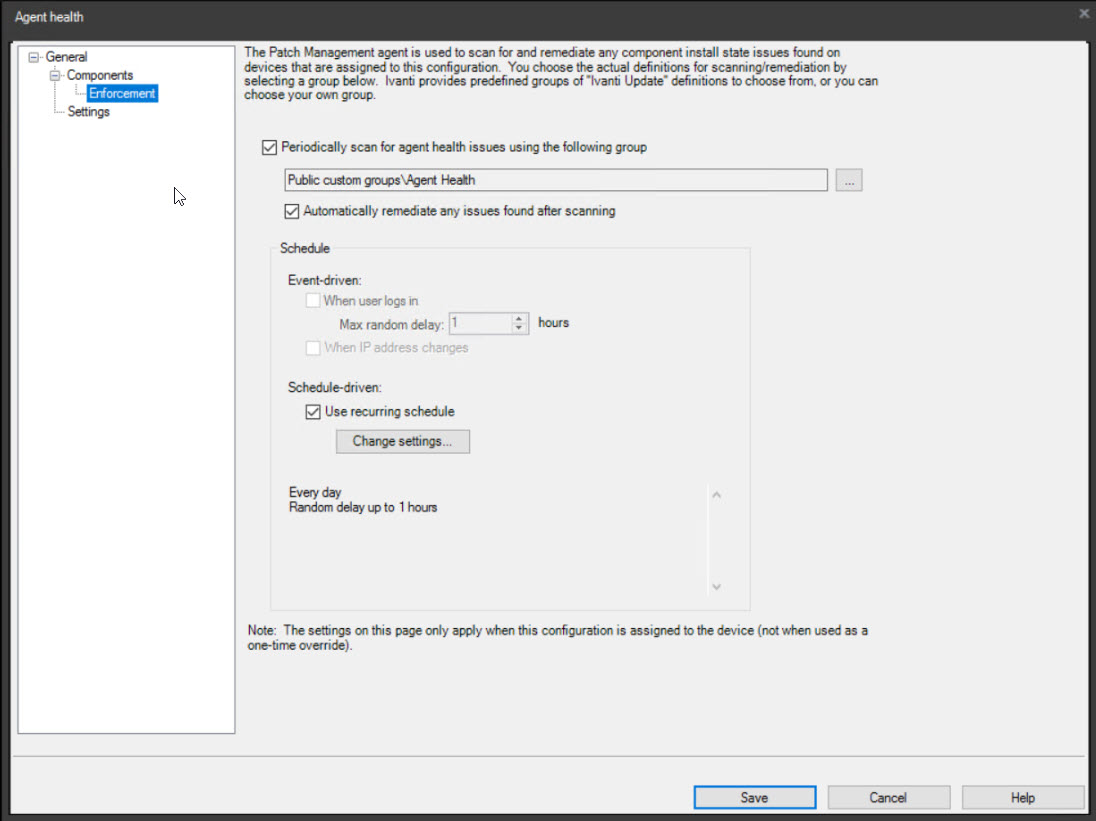Select the Enforcement tree item
The image size is (1096, 821).
122,94
